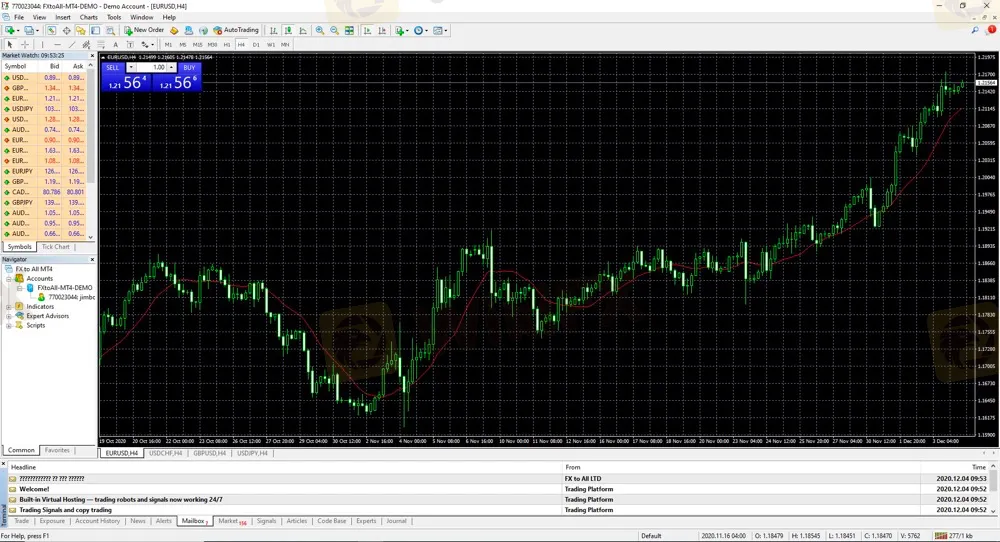Open the chart periodicity clock dropdown
Screen dimensions: 1000x542
pyautogui.click(x=421, y=31)
